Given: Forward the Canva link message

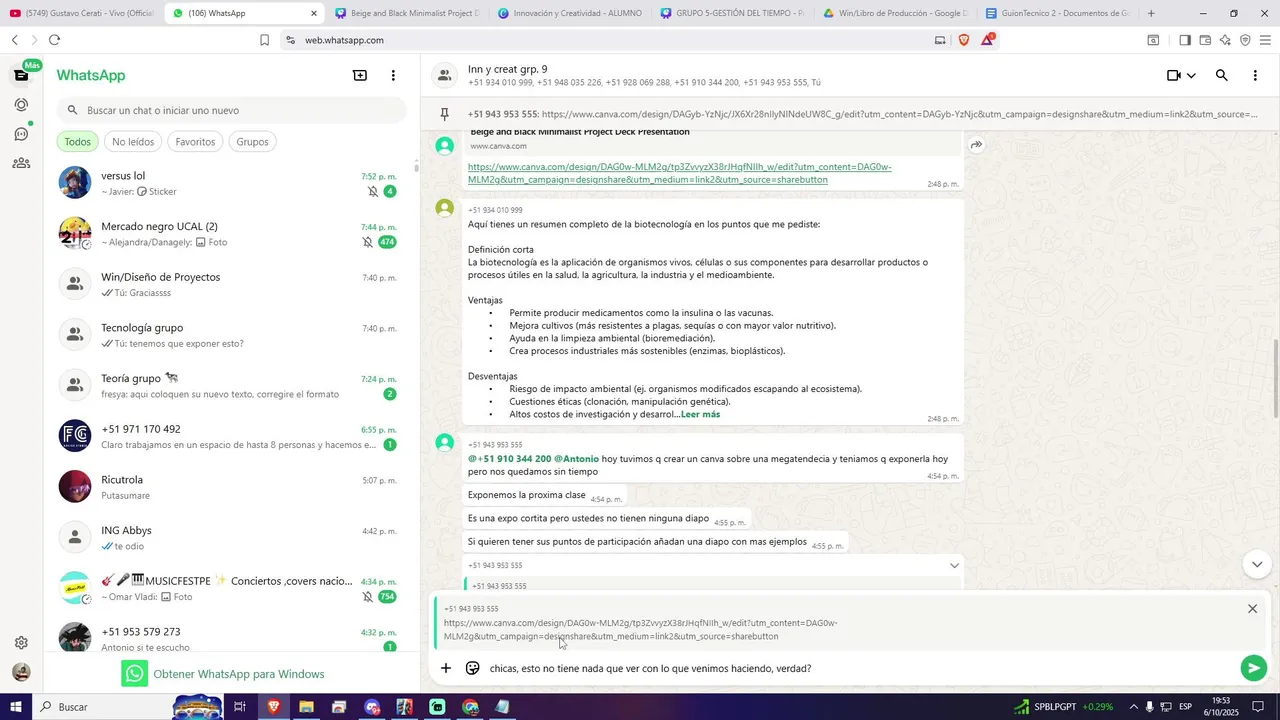Looking at the screenshot, I should (976, 145).
